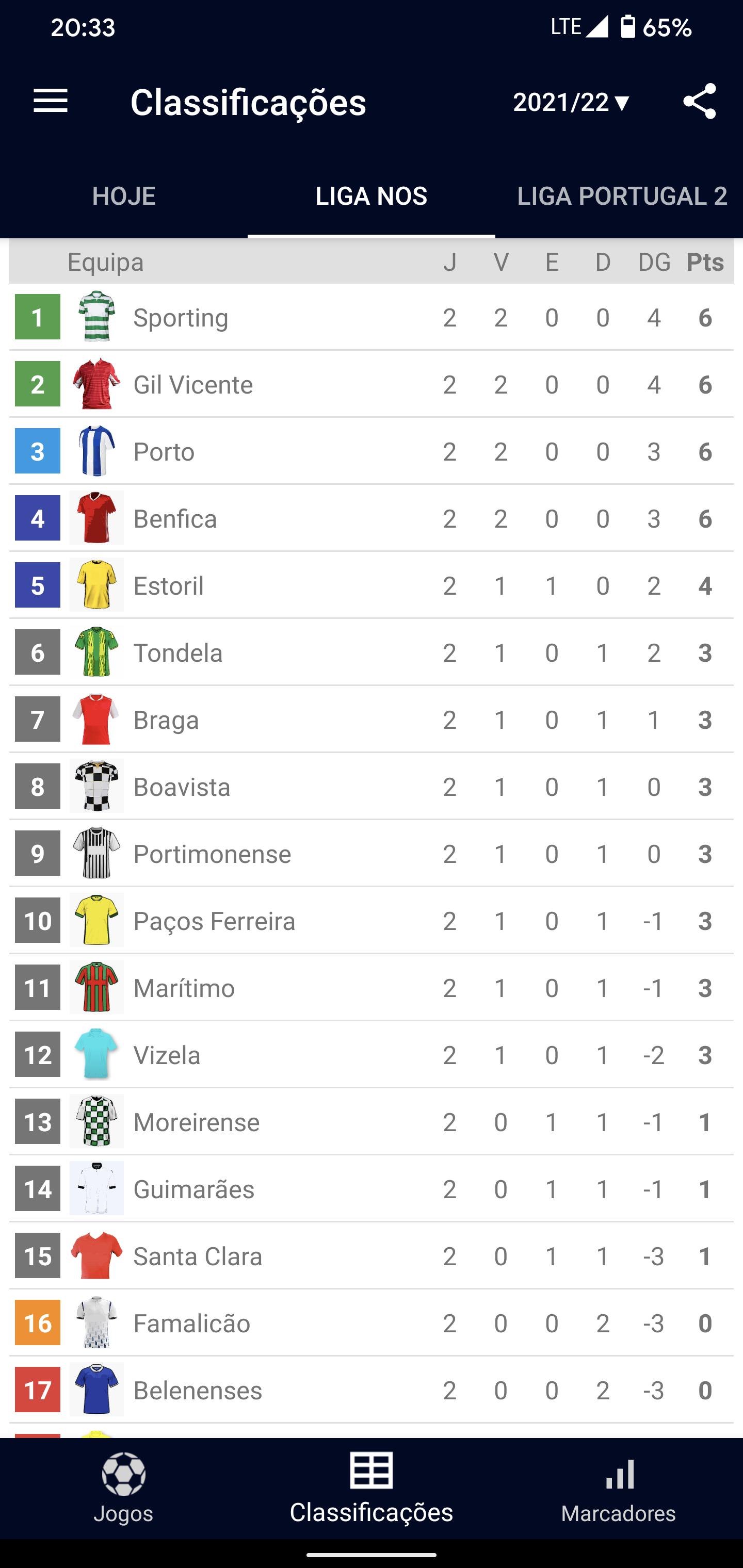The image size is (743, 1568).
Task: Tap Porto's blue striped jersey icon
Action: (96, 450)
